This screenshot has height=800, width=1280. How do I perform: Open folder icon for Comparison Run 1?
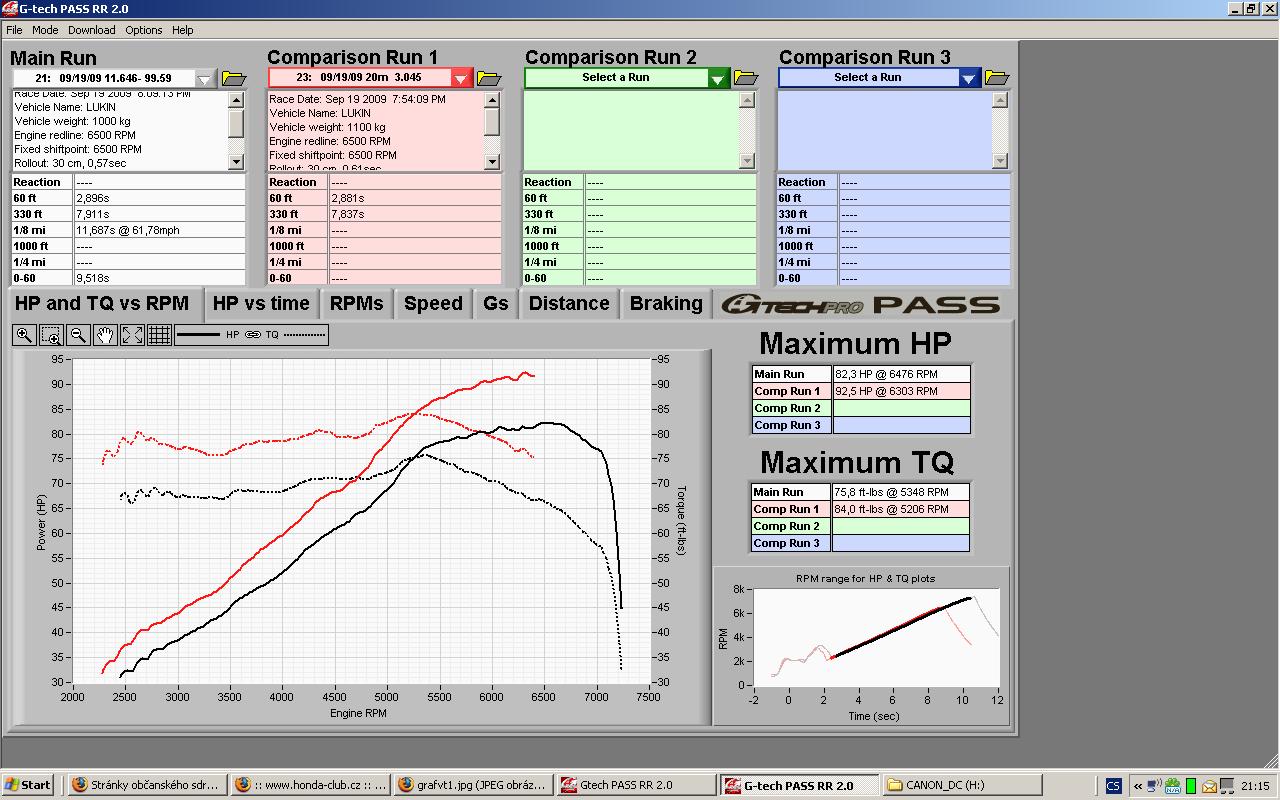[489, 79]
